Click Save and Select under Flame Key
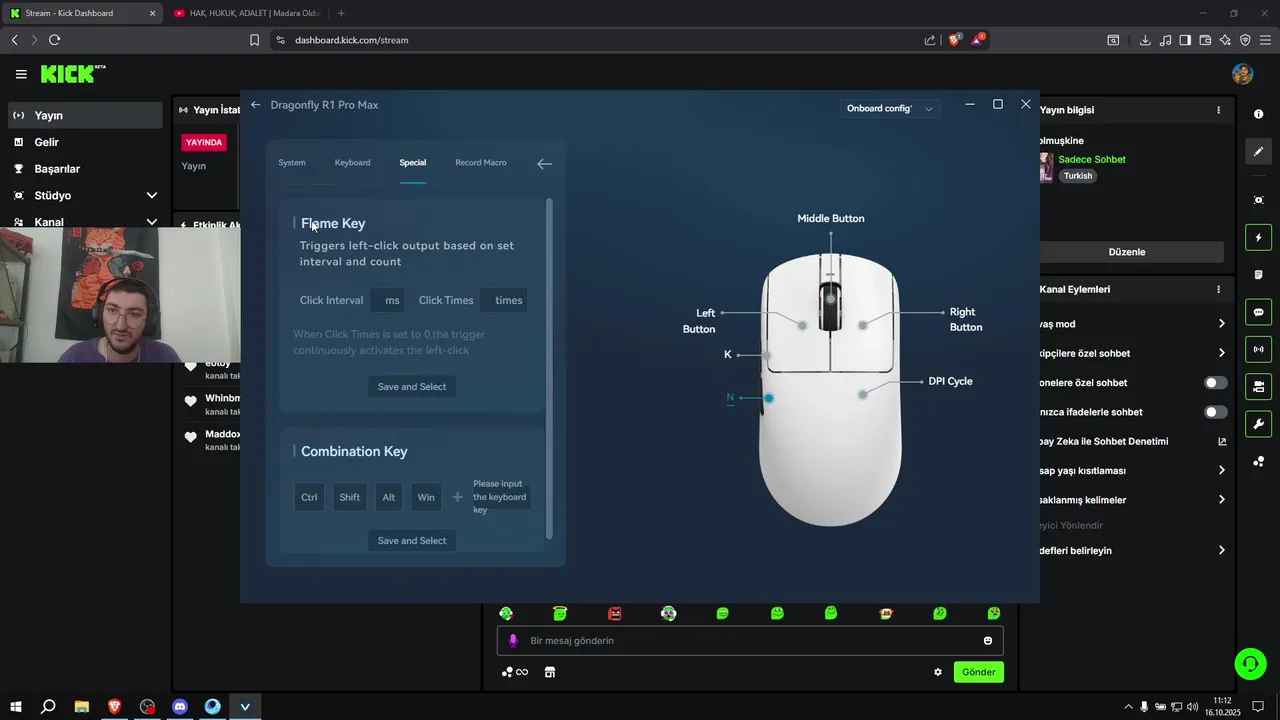This screenshot has height=720, width=1280. [412, 387]
